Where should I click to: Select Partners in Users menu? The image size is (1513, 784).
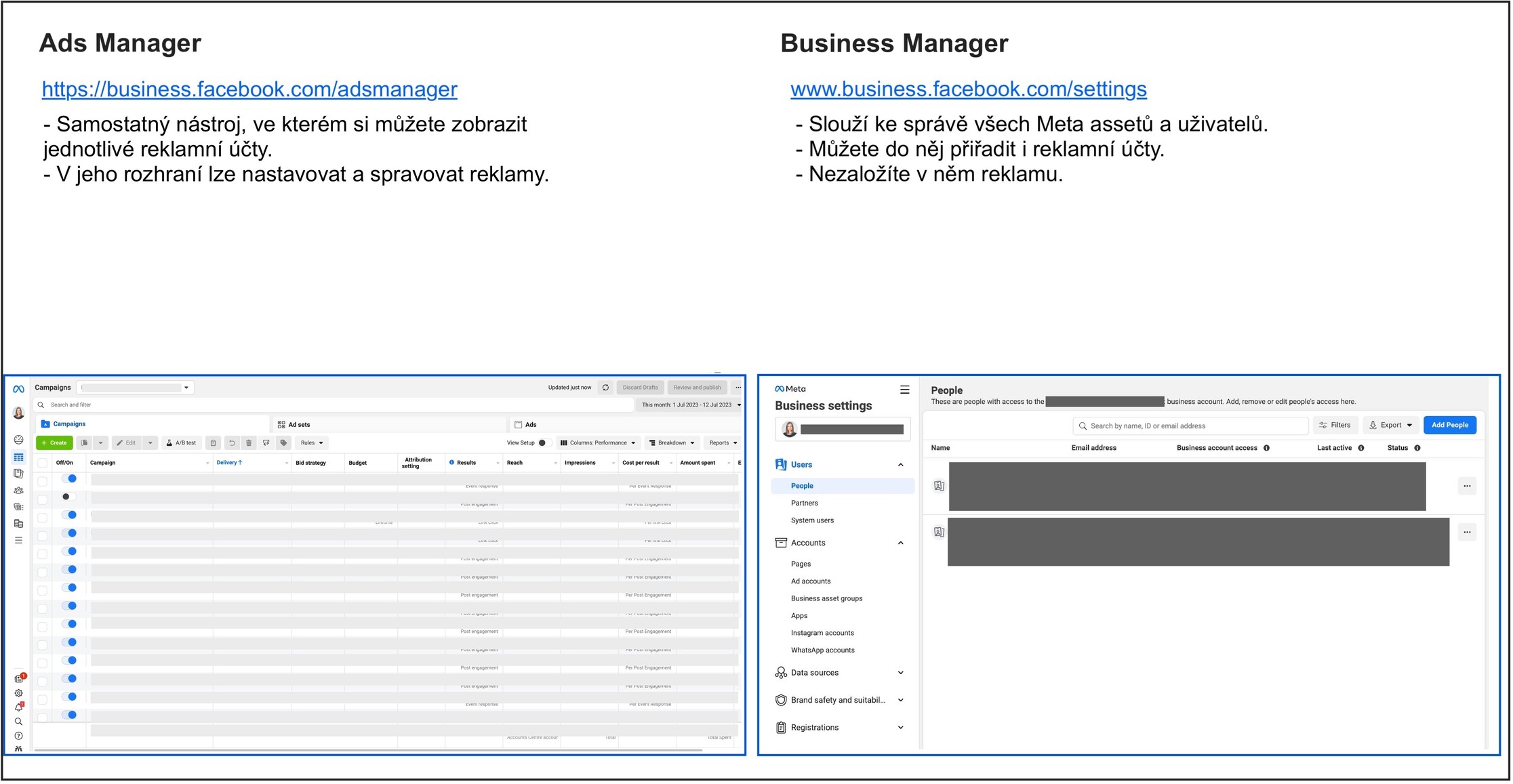point(804,503)
